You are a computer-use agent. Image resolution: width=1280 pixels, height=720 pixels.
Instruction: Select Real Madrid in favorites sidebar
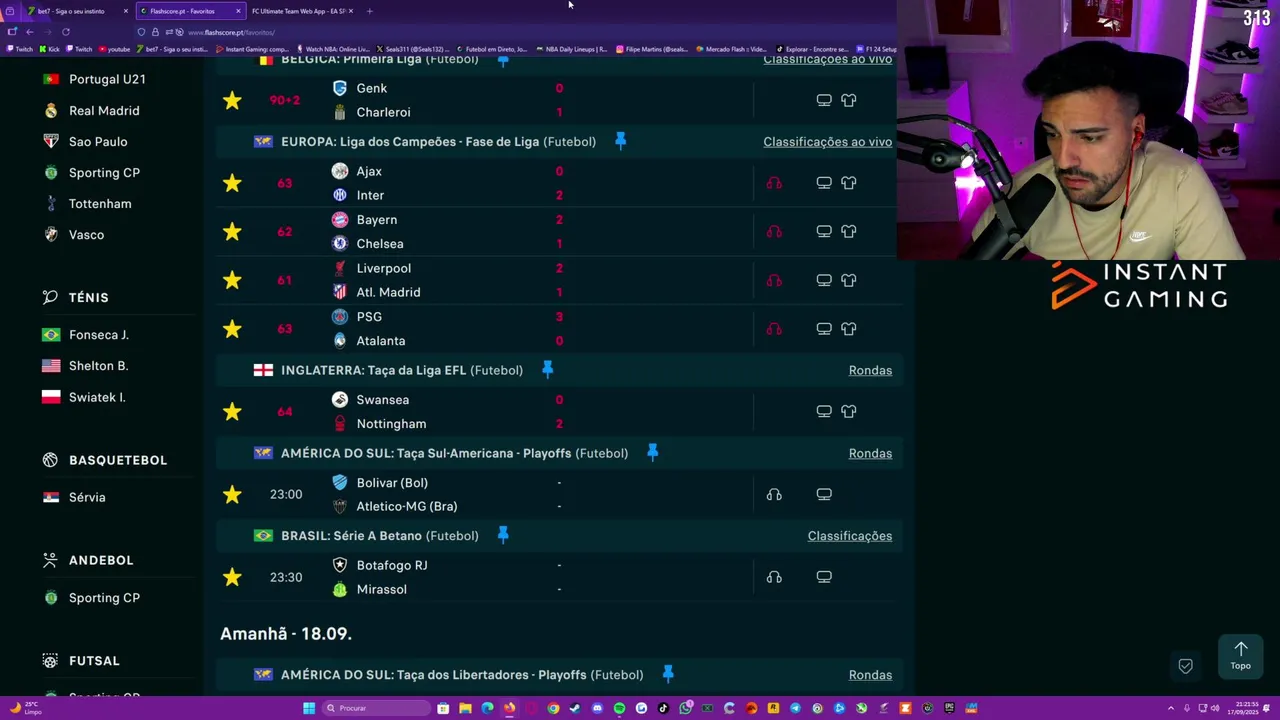point(104,111)
